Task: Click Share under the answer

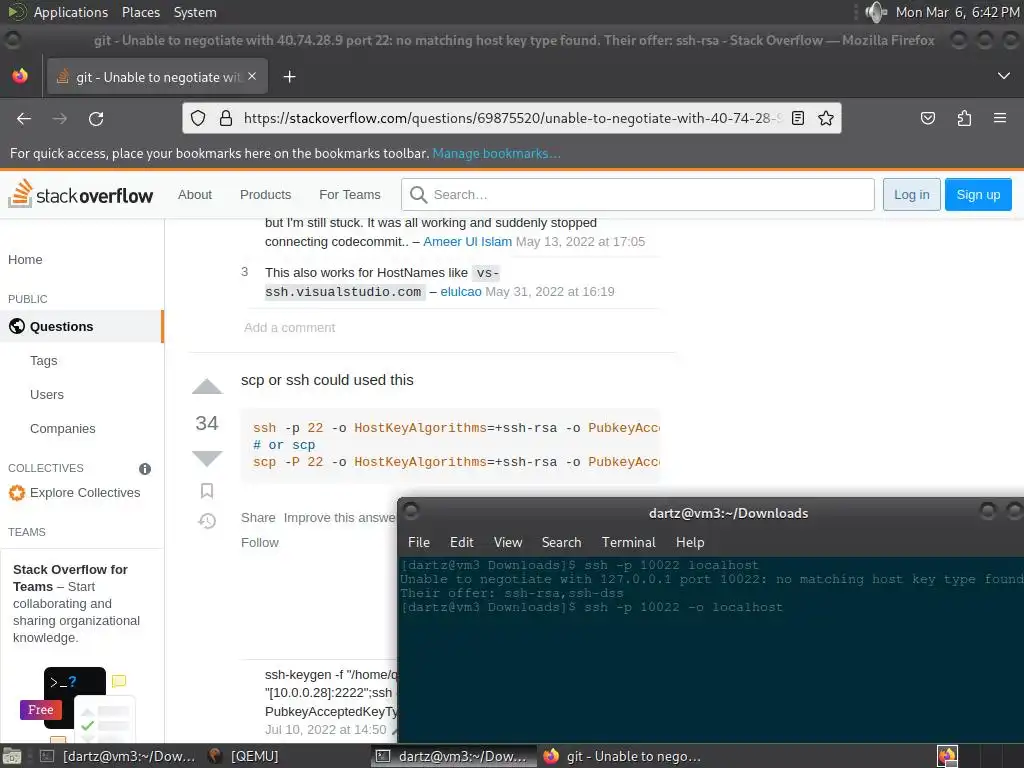Action: click(x=258, y=517)
